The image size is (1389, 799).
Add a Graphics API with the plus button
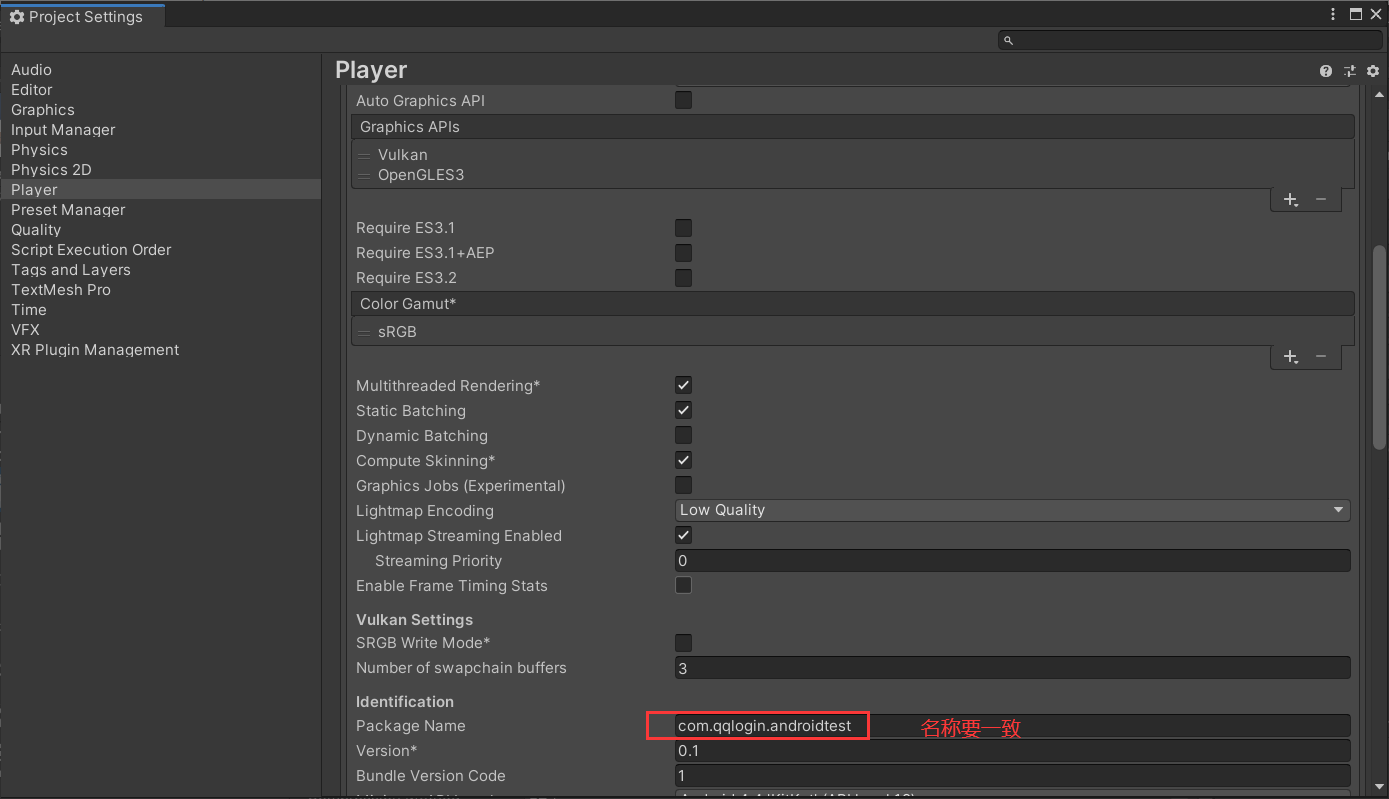[1290, 199]
